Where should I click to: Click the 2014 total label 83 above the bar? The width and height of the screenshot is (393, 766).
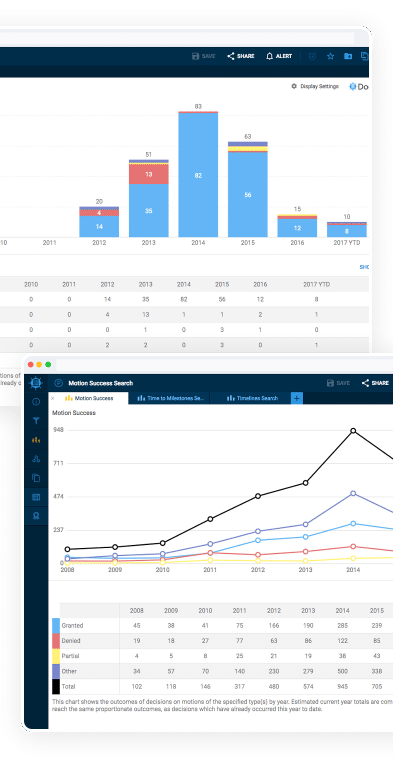tap(198, 106)
